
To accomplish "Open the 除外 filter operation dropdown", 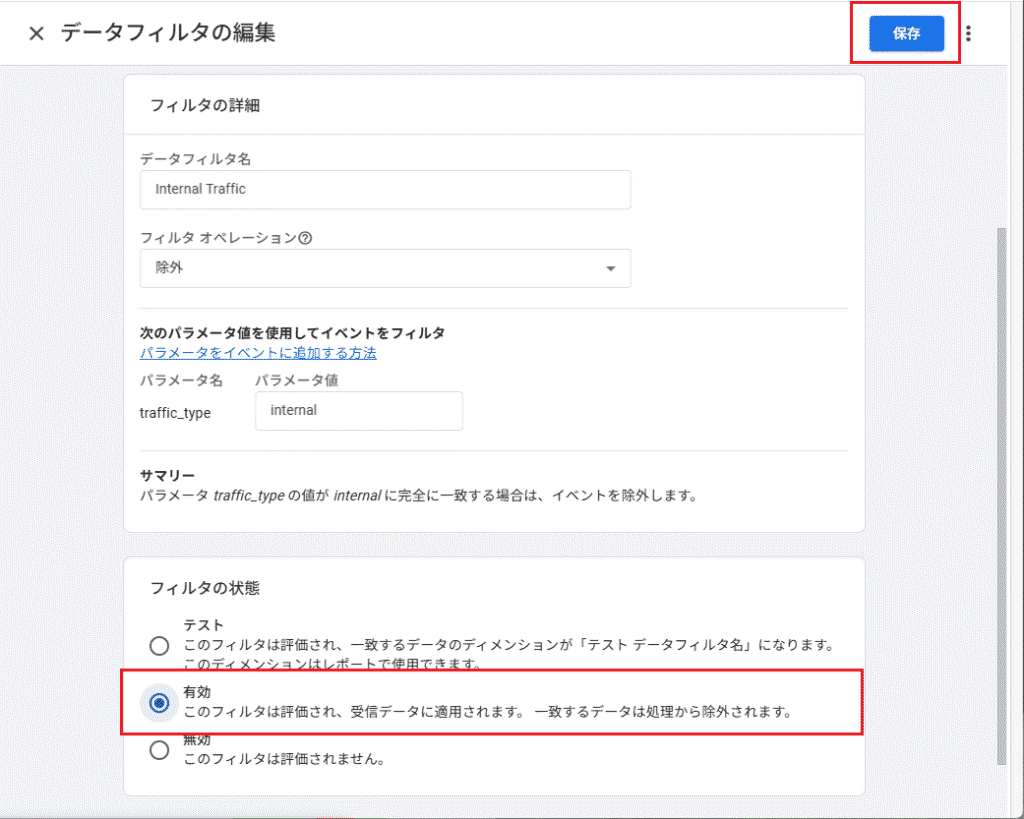I will pos(385,268).
